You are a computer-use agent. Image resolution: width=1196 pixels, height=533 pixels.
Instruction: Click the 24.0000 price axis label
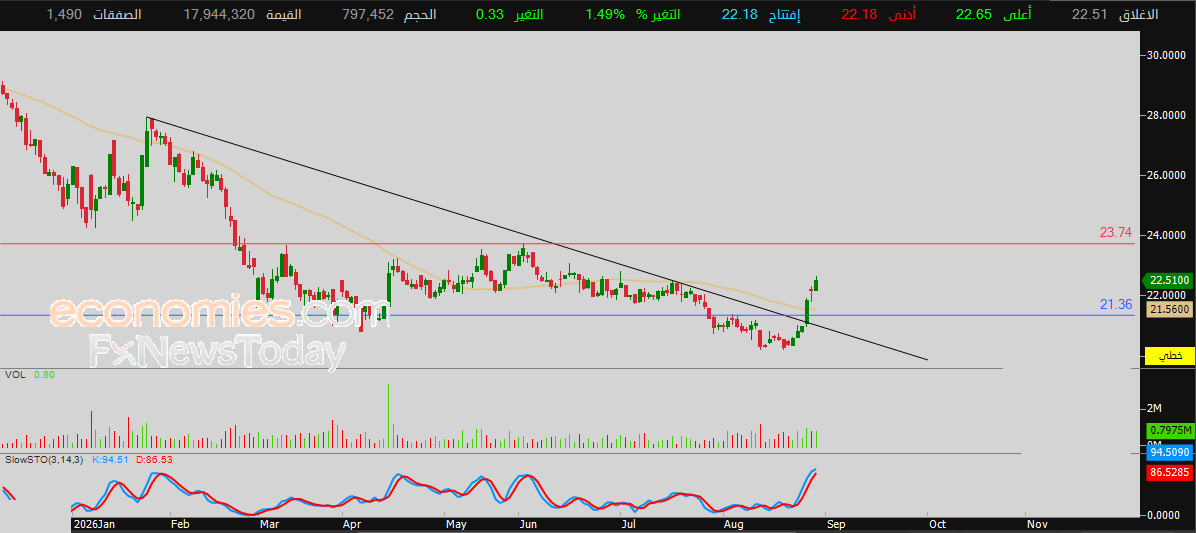coord(1166,235)
